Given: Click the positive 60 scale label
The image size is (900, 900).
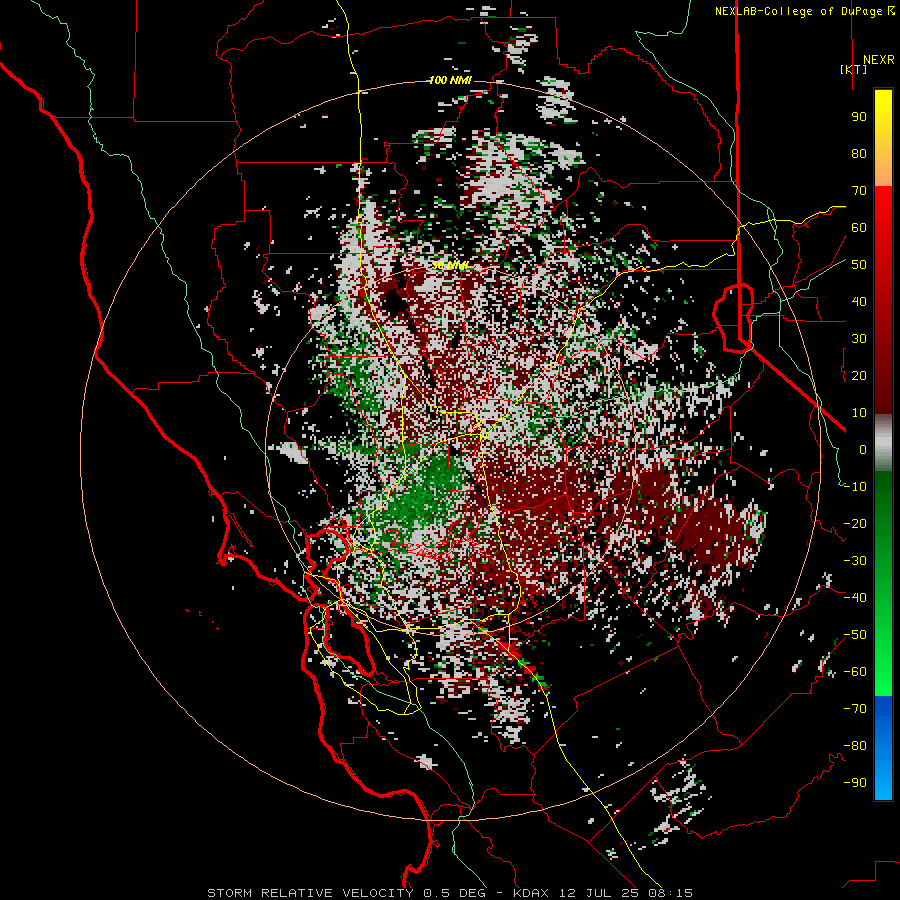Looking at the screenshot, I should pos(859,227).
